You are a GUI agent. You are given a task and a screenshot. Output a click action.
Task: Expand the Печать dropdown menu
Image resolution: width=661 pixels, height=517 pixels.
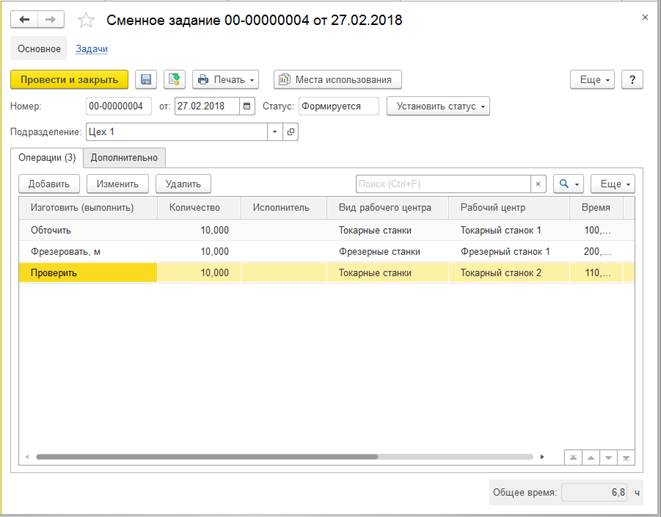[226, 79]
